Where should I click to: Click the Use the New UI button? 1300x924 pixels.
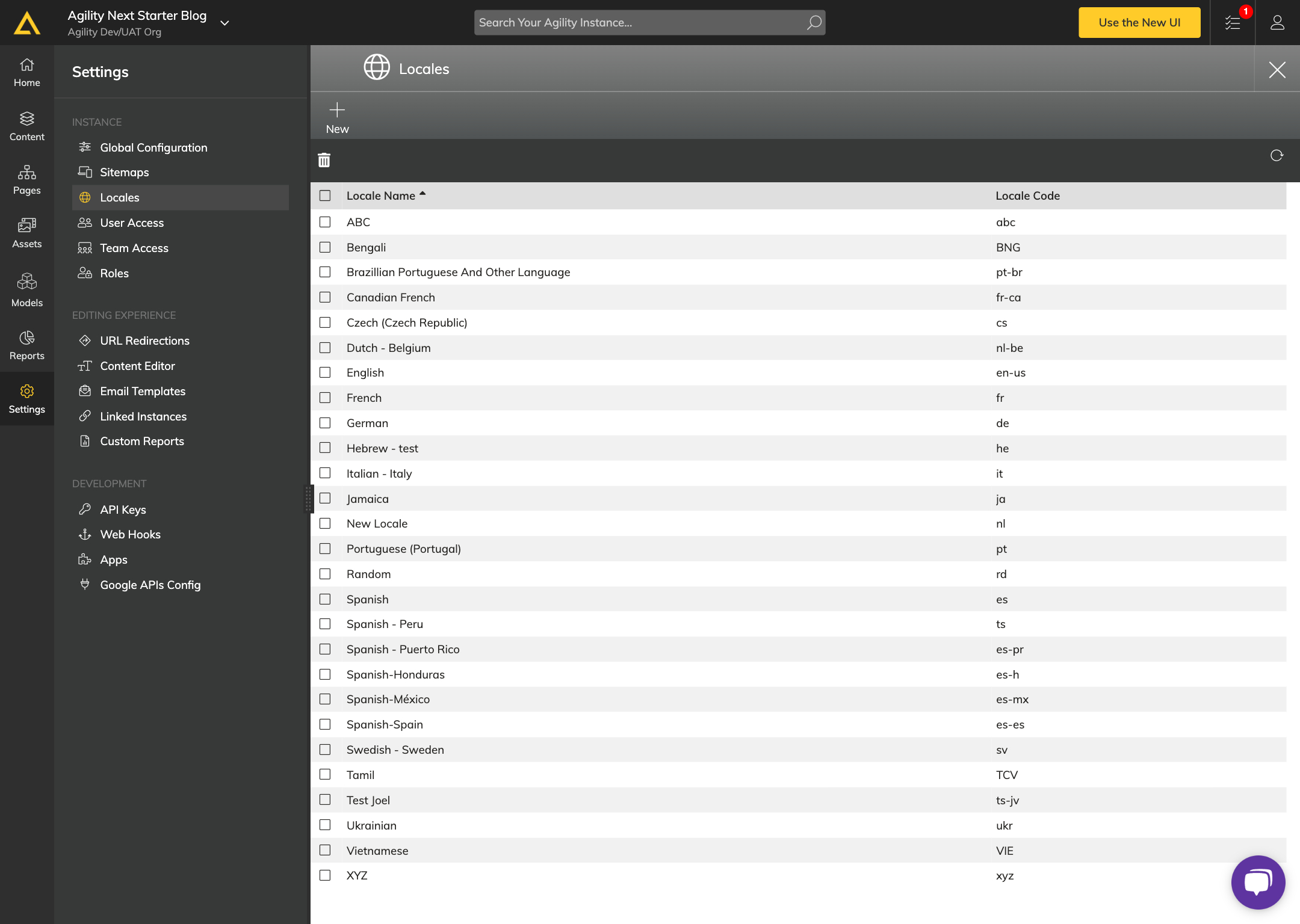(1139, 23)
